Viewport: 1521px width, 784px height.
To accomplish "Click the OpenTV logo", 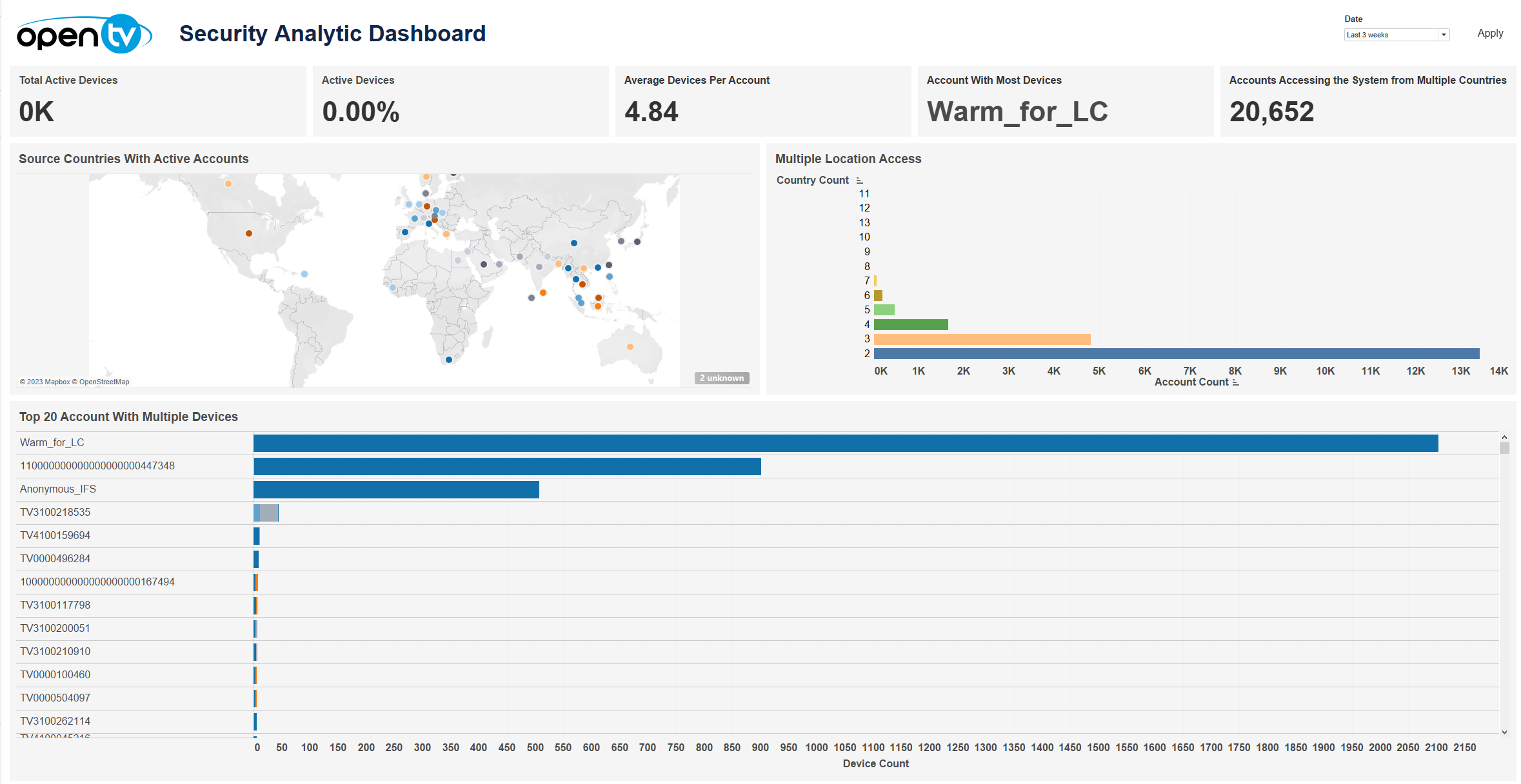I will [84, 34].
